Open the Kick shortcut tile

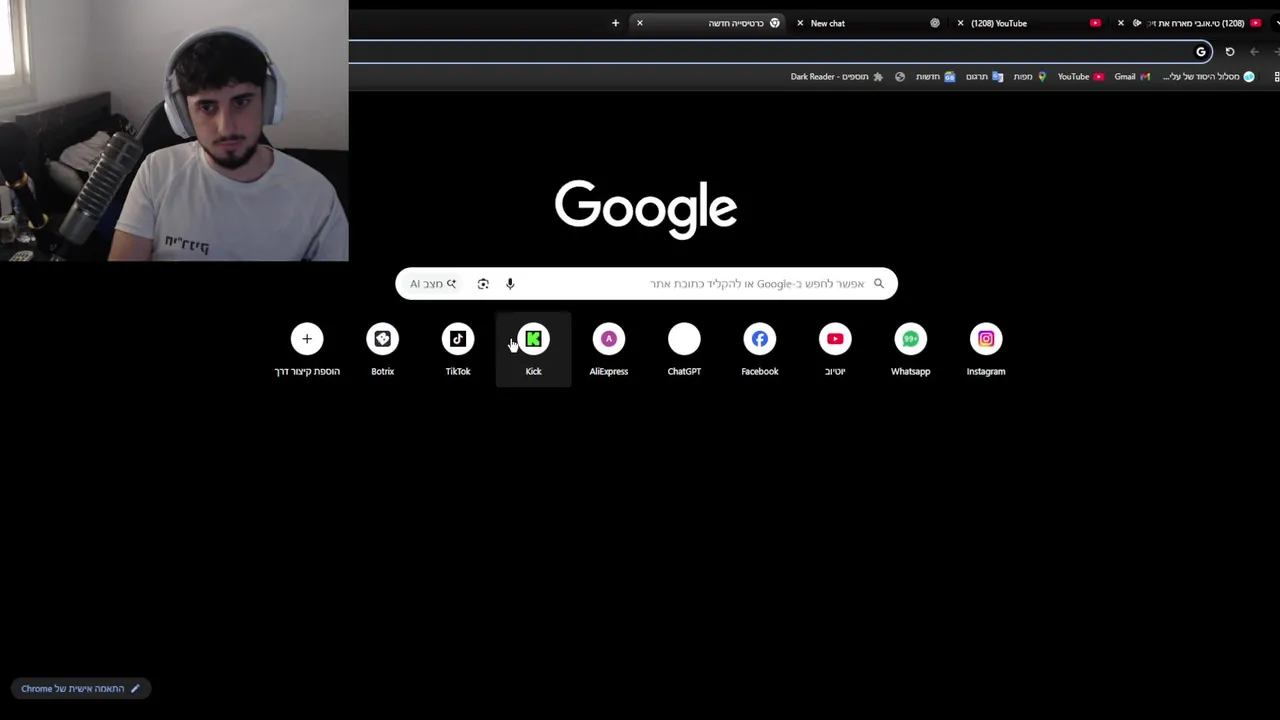(533, 349)
